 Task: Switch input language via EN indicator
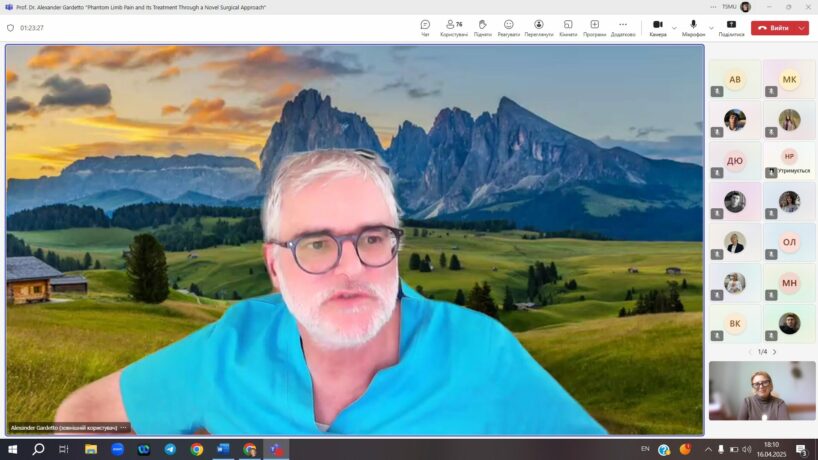(x=645, y=449)
